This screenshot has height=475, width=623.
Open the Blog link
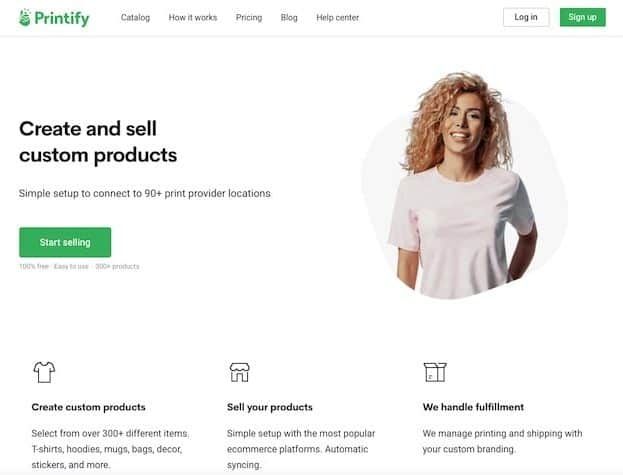click(x=289, y=17)
